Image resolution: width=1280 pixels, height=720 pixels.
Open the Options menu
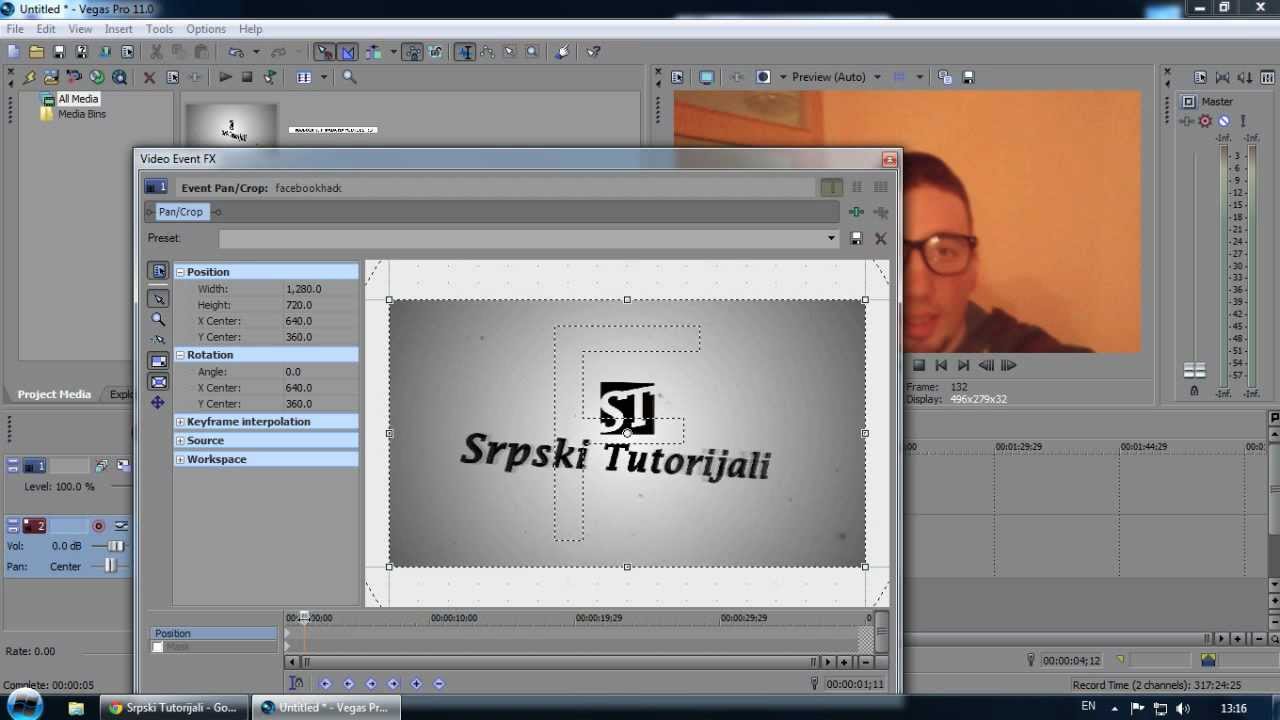click(x=206, y=29)
